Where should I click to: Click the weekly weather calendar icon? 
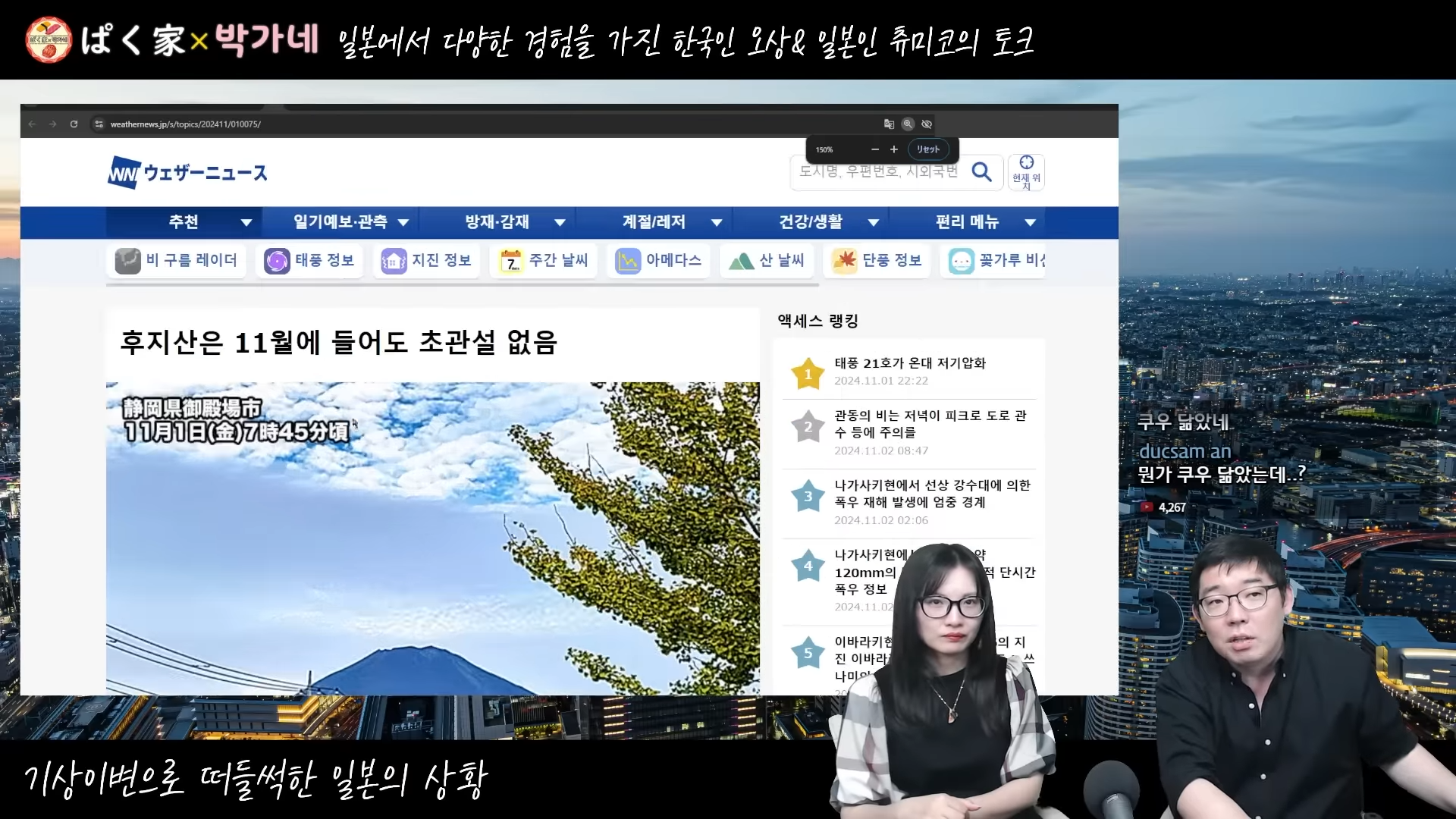pyautogui.click(x=511, y=261)
